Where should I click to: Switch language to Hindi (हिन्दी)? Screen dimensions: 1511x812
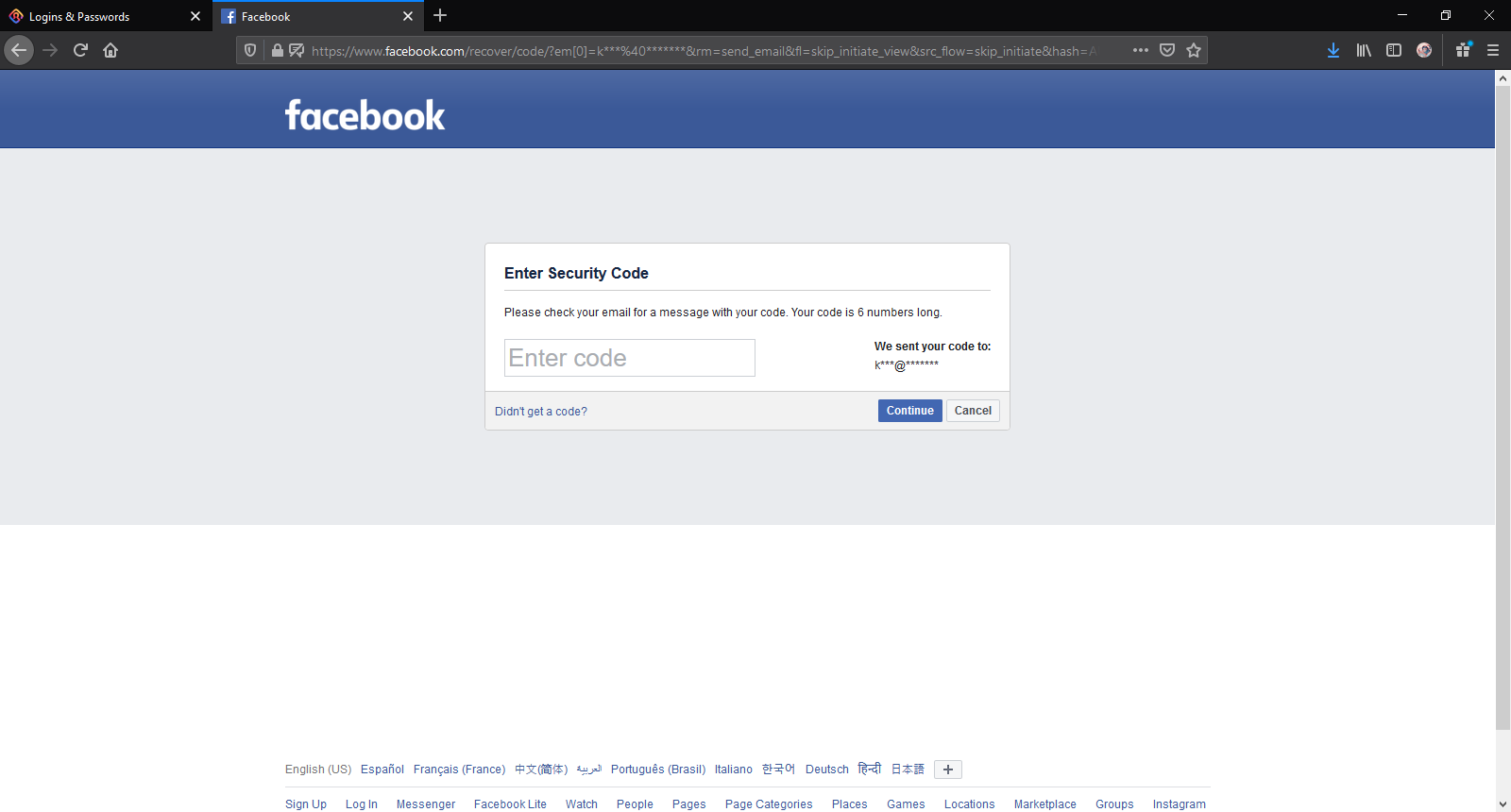click(x=870, y=770)
